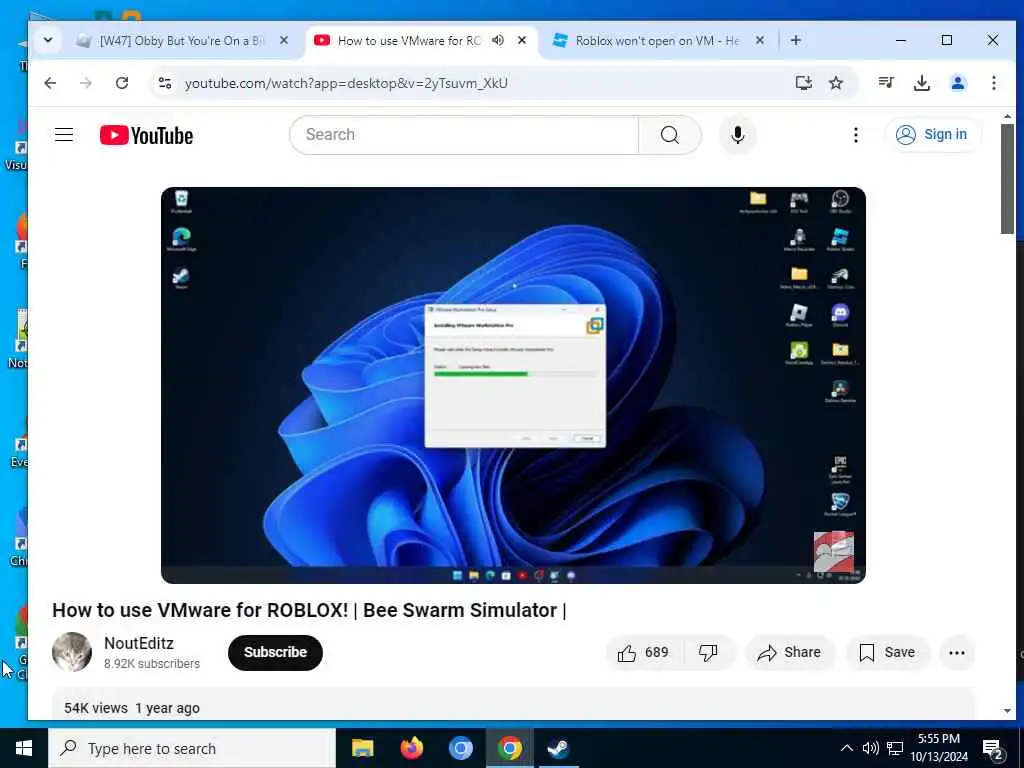Minimize the Chrome window

pyautogui.click(x=901, y=40)
